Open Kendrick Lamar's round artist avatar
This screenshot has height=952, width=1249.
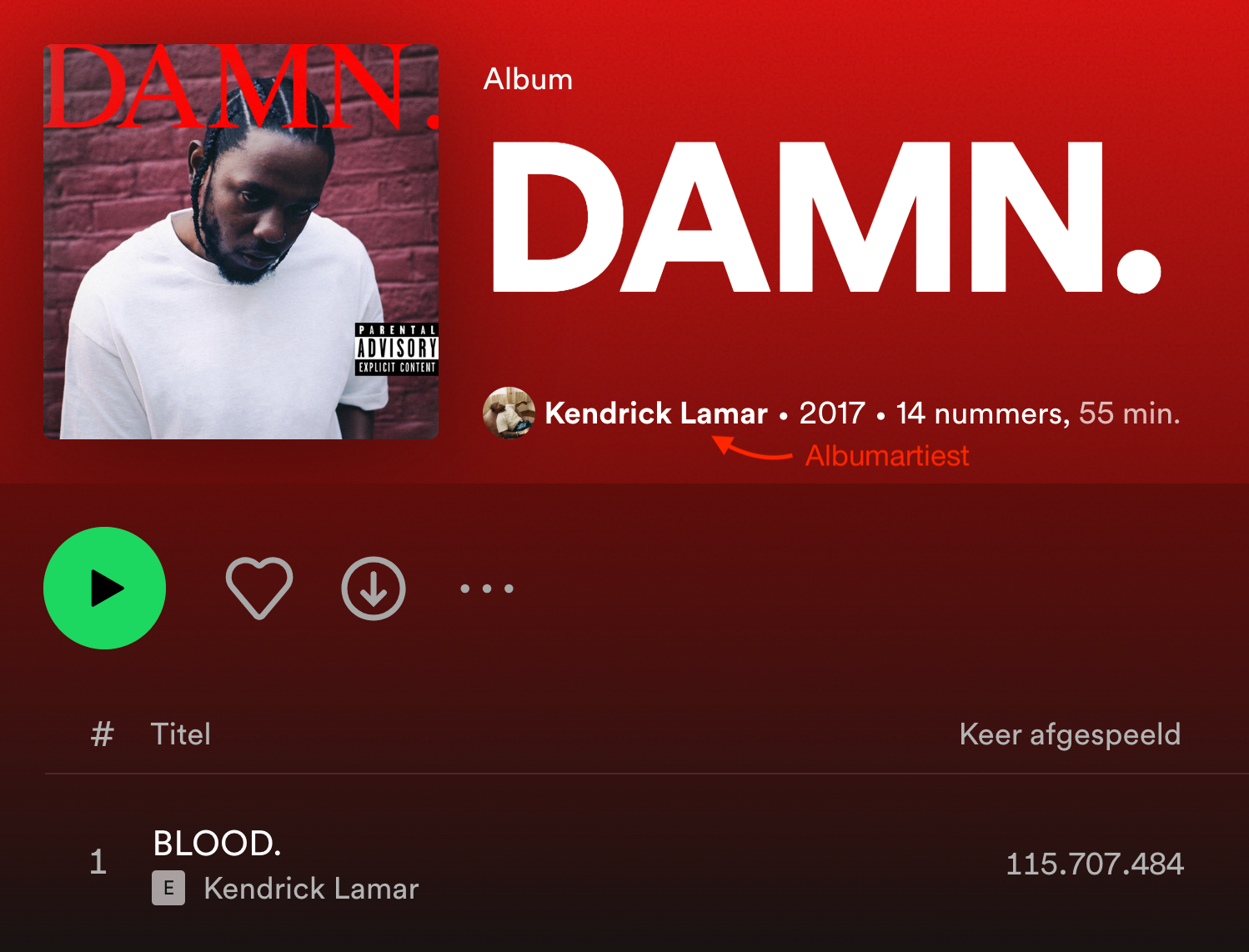(x=509, y=413)
